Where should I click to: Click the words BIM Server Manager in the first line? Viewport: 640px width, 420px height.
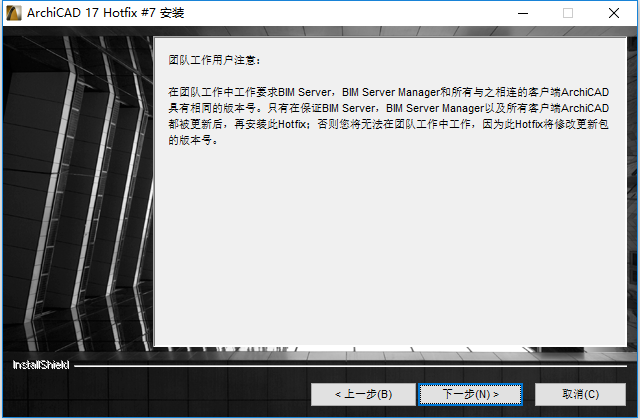click(x=391, y=92)
